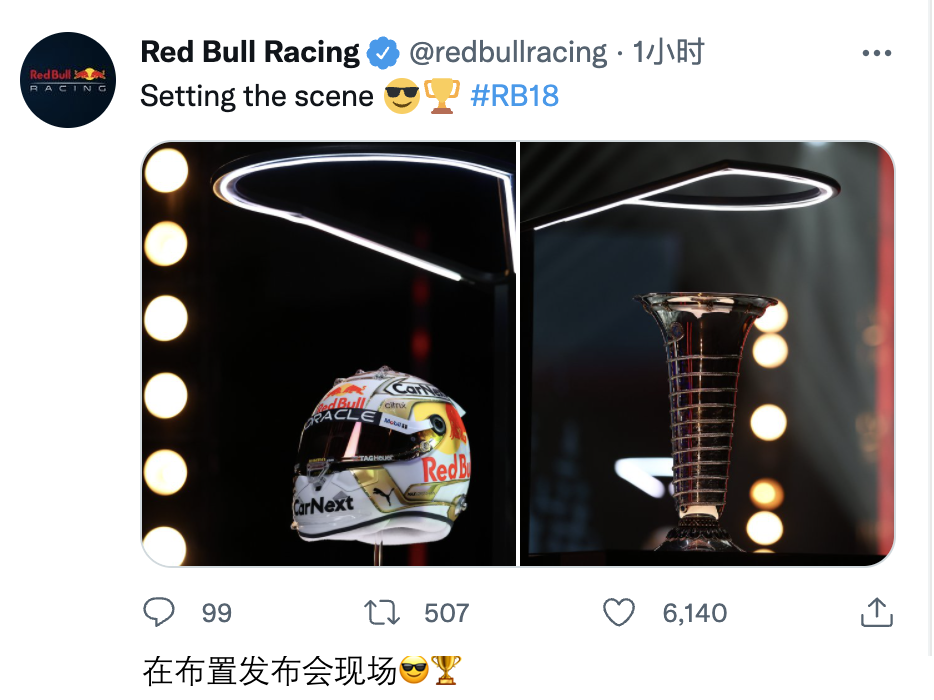Open the helmet photo on the left
The height and width of the screenshot is (700, 934).
(x=328, y=354)
